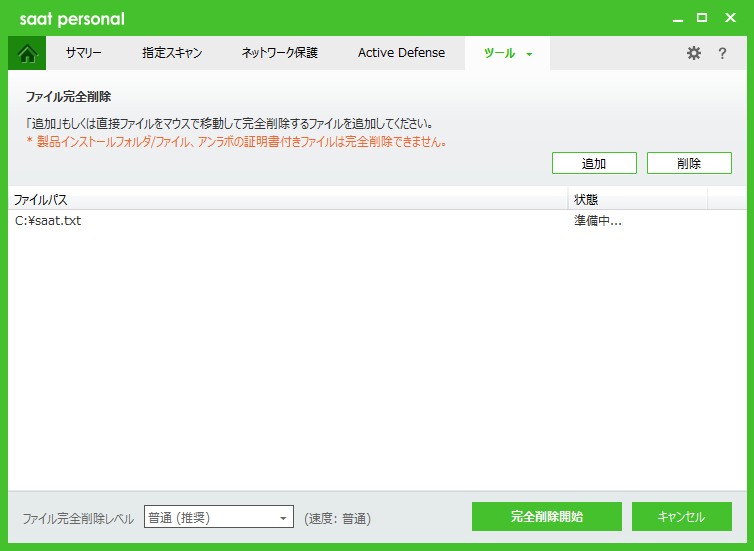Switch to the サマリー tab
This screenshot has width=754, height=551.
[x=84, y=53]
